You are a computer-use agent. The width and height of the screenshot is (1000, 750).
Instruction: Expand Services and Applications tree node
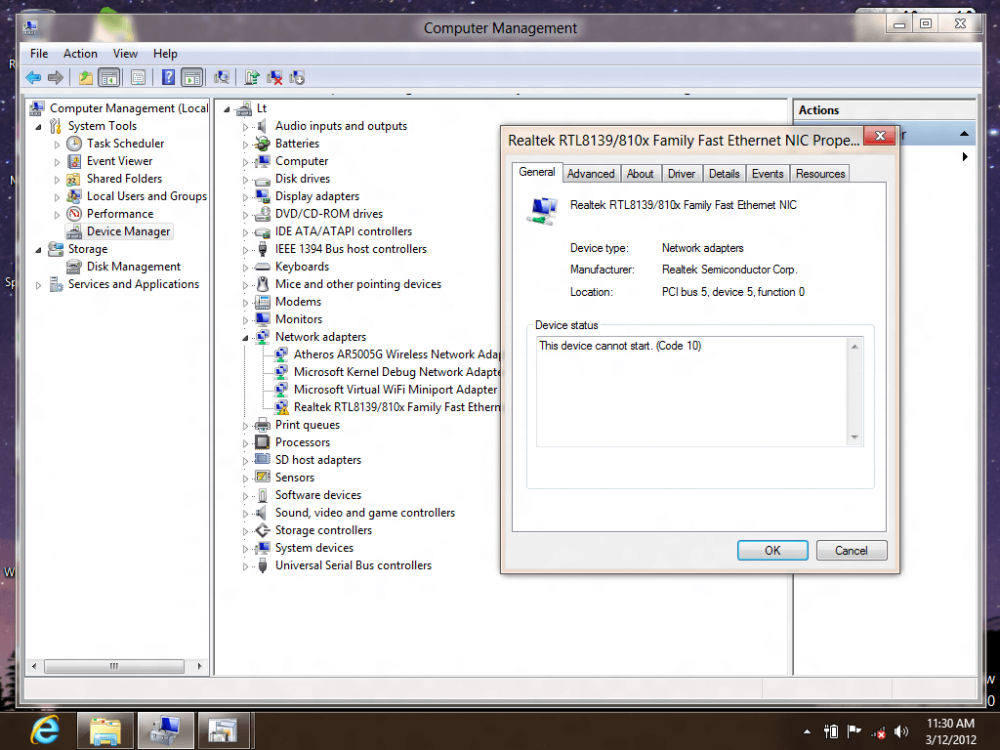39,285
